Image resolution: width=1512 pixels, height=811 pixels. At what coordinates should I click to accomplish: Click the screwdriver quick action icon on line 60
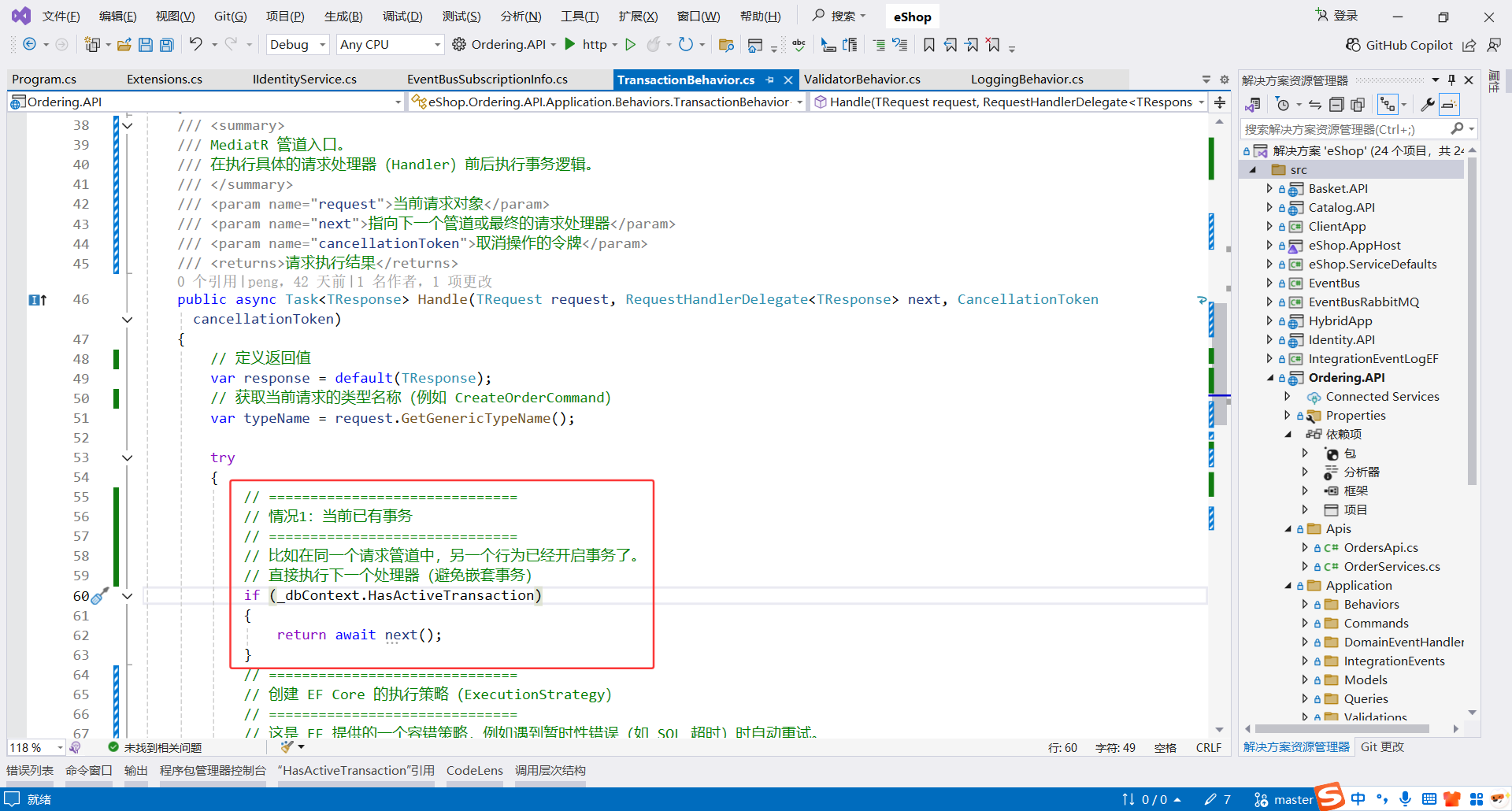tap(100, 596)
